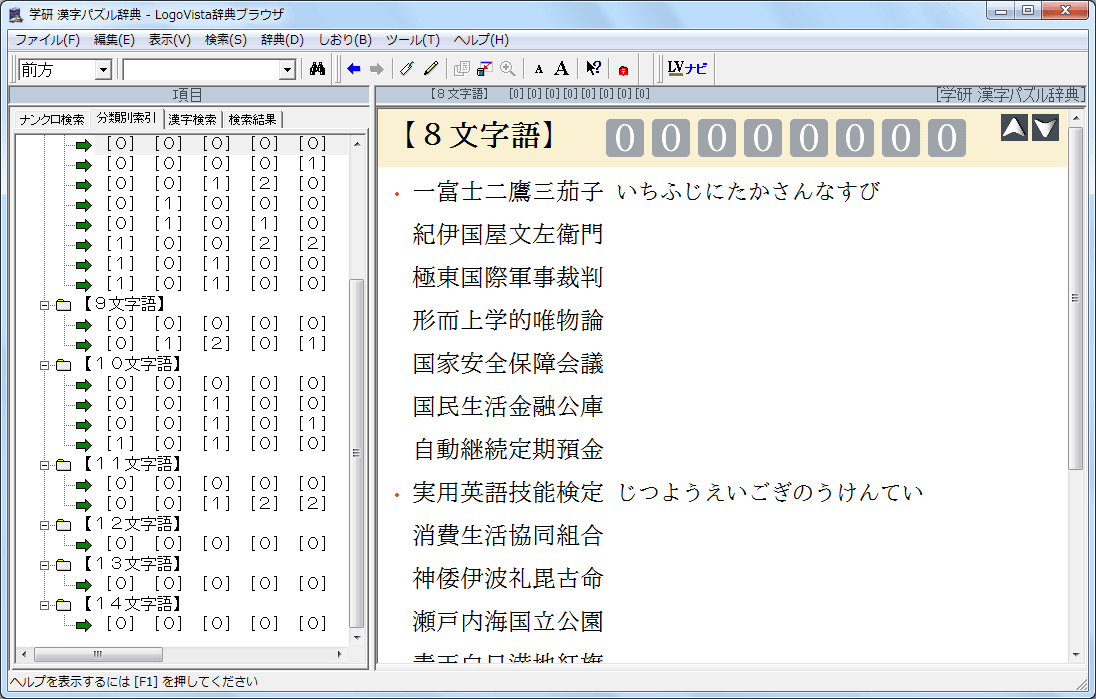Image resolution: width=1096 pixels, height=699 pixels.
Task: Click green arrow under 【12文字語】 folder
Action: (x=84, y=545)
